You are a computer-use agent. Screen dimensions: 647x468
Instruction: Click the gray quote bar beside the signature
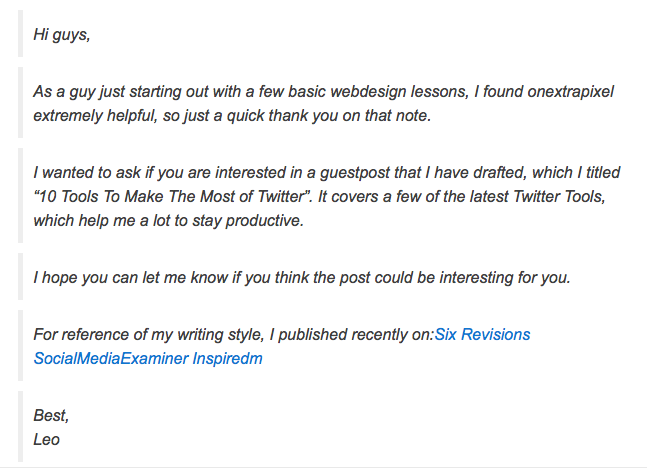[20, 427]
